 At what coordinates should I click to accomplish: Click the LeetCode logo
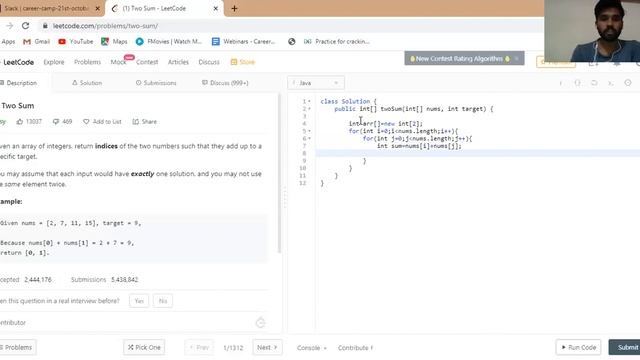pyautogui.click(x=17, y=62)
